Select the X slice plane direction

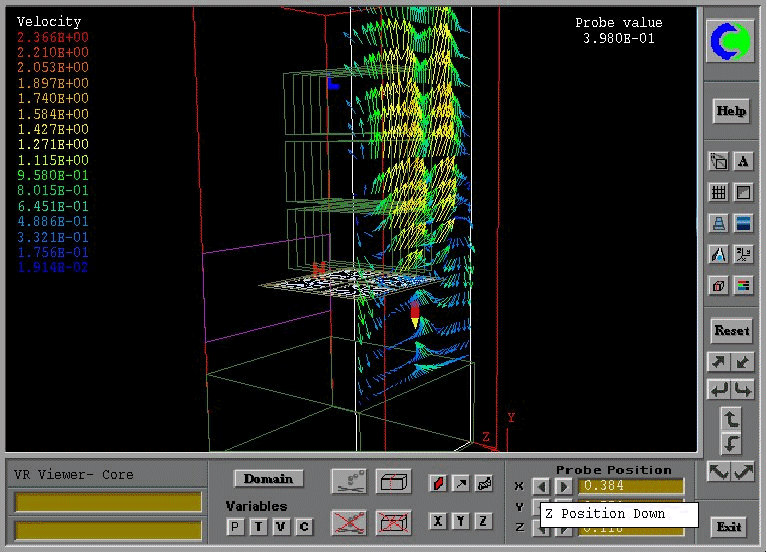click(437, 521)
